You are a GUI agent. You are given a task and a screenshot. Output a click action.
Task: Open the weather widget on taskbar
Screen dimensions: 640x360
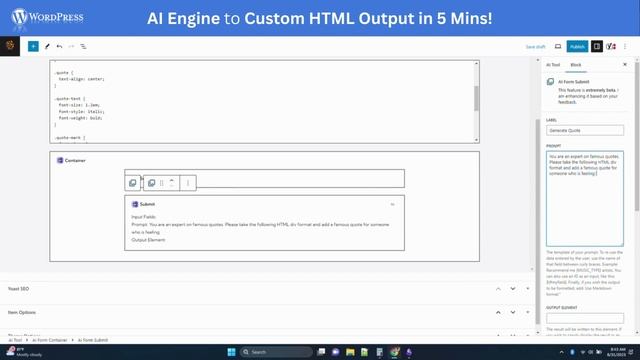tap(24, 352)
